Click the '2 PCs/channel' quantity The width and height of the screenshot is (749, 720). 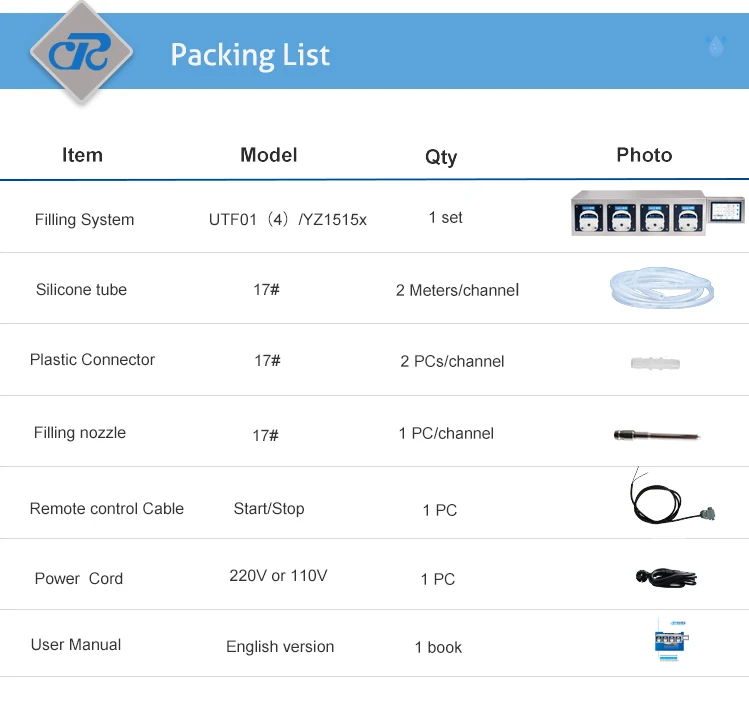tap(452, 362)
